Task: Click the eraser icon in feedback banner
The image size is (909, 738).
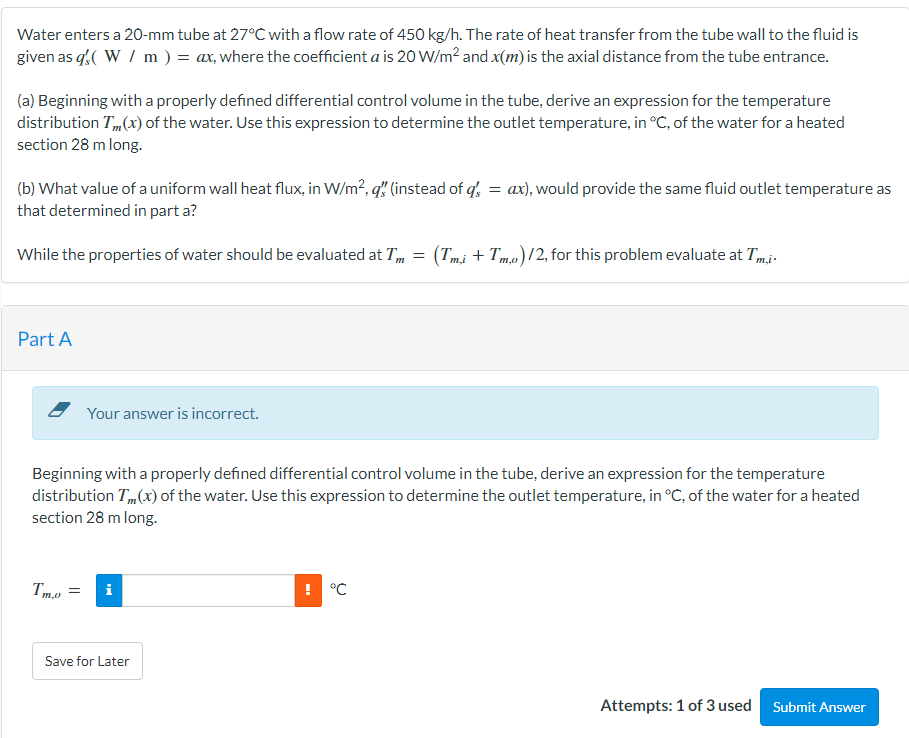Action: coord(59,410)
